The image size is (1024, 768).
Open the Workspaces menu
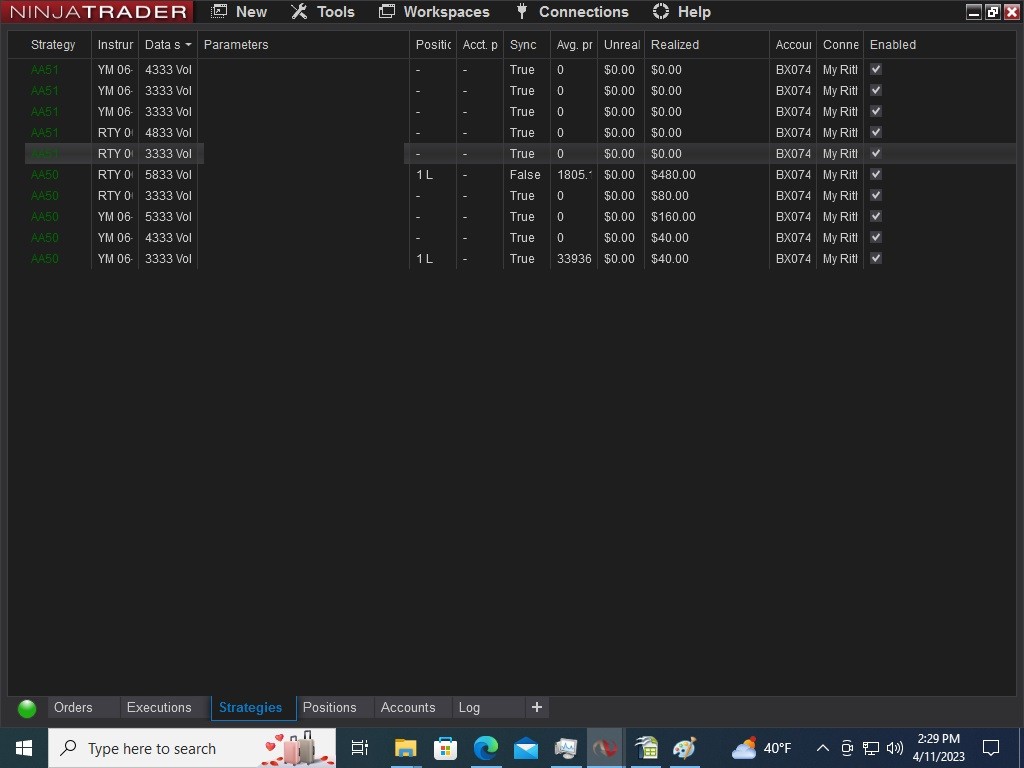click(434, 12)
